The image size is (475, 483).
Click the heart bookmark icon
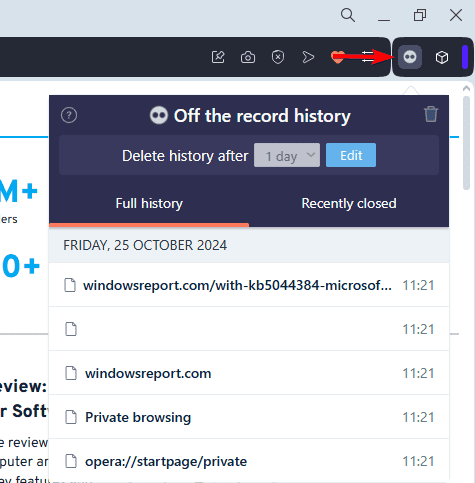[337, 57]
